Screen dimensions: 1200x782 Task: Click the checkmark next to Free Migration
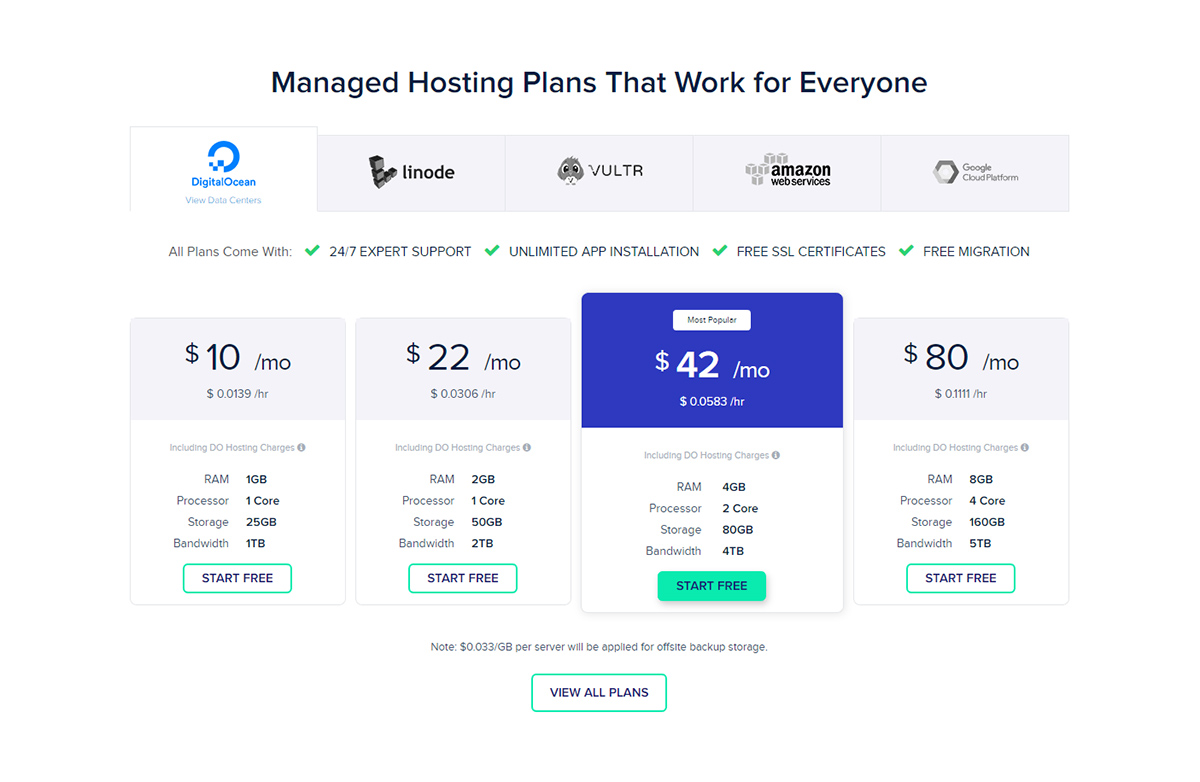tap(905, 251)
